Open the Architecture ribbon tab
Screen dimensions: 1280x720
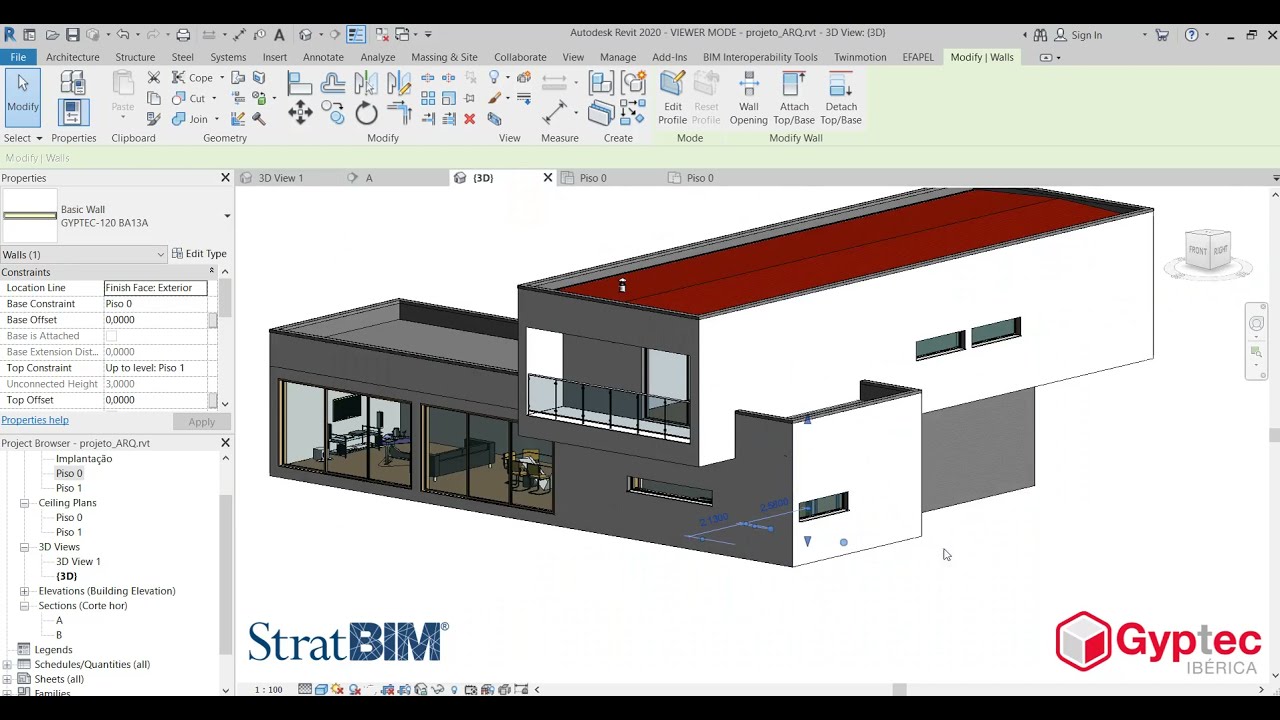(x=72, y=57)
